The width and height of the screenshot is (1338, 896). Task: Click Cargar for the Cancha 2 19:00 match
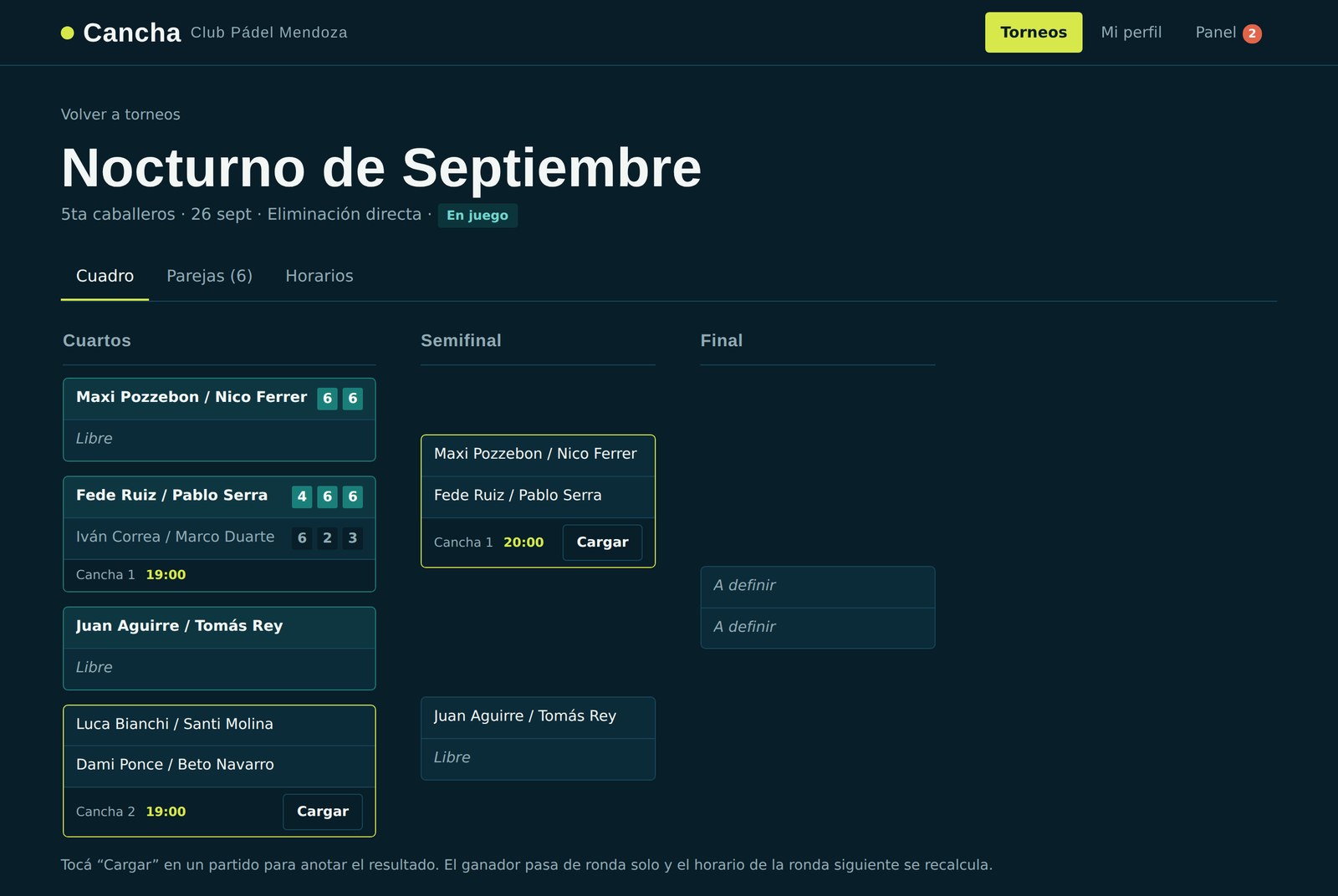[x=323, y=812]
